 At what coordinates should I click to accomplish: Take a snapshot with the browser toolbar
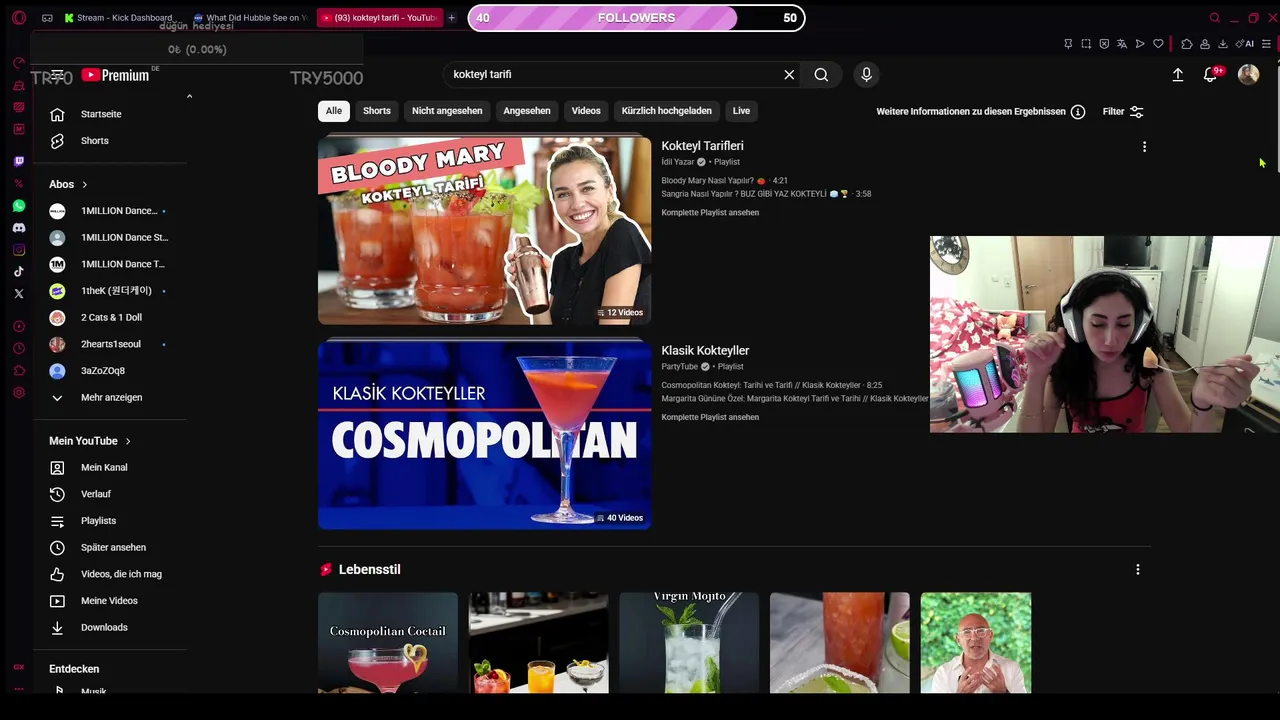pyautogui.click(x=1086, y=44)
